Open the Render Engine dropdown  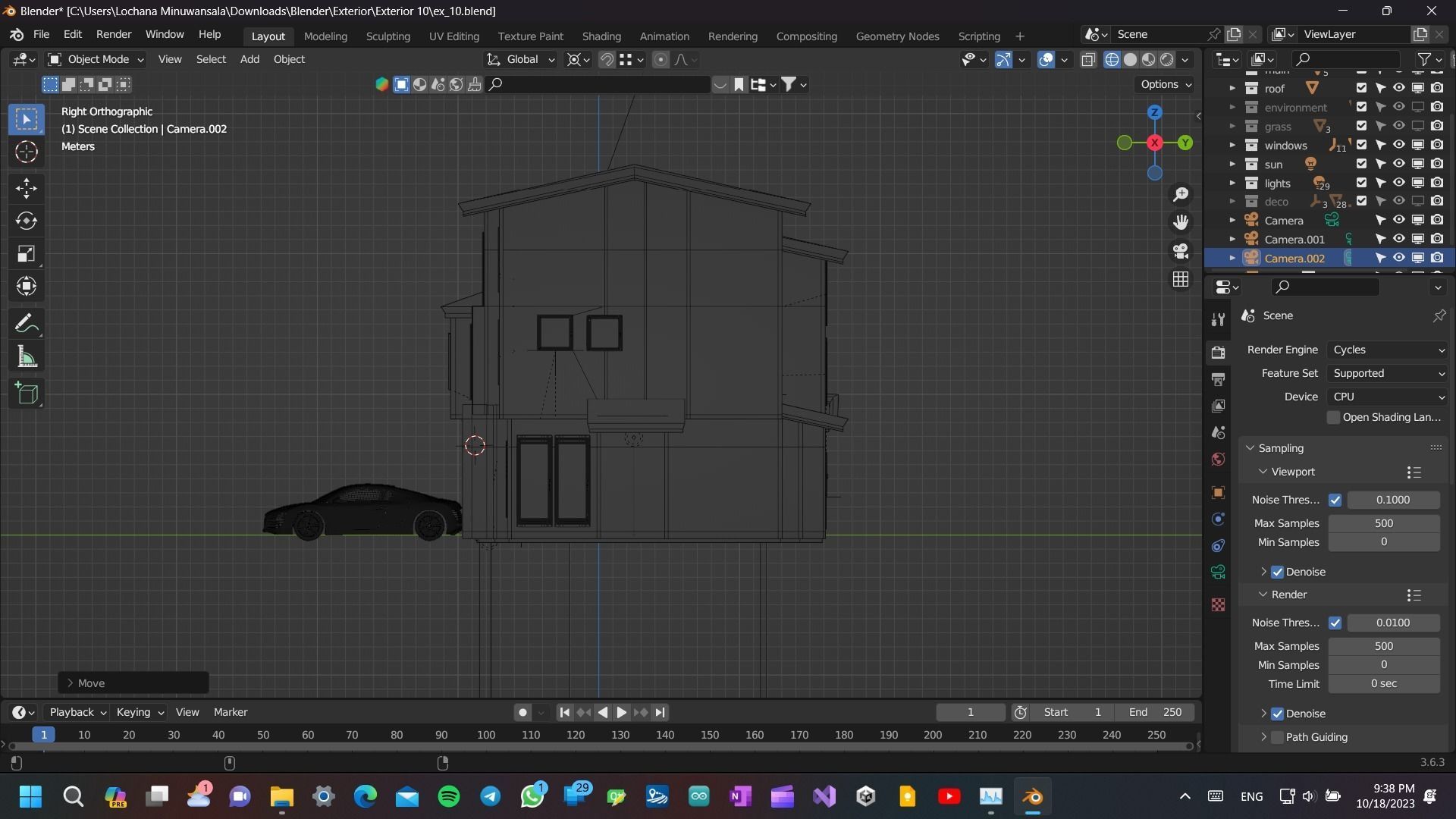[x=1388, y=350]
